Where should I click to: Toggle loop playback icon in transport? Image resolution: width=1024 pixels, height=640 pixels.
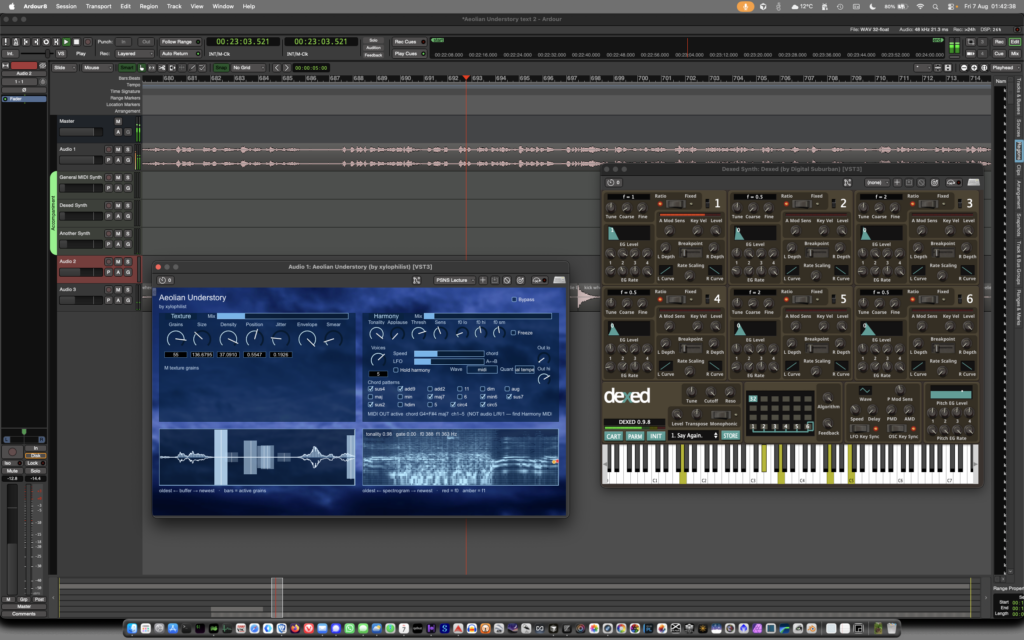46,42
